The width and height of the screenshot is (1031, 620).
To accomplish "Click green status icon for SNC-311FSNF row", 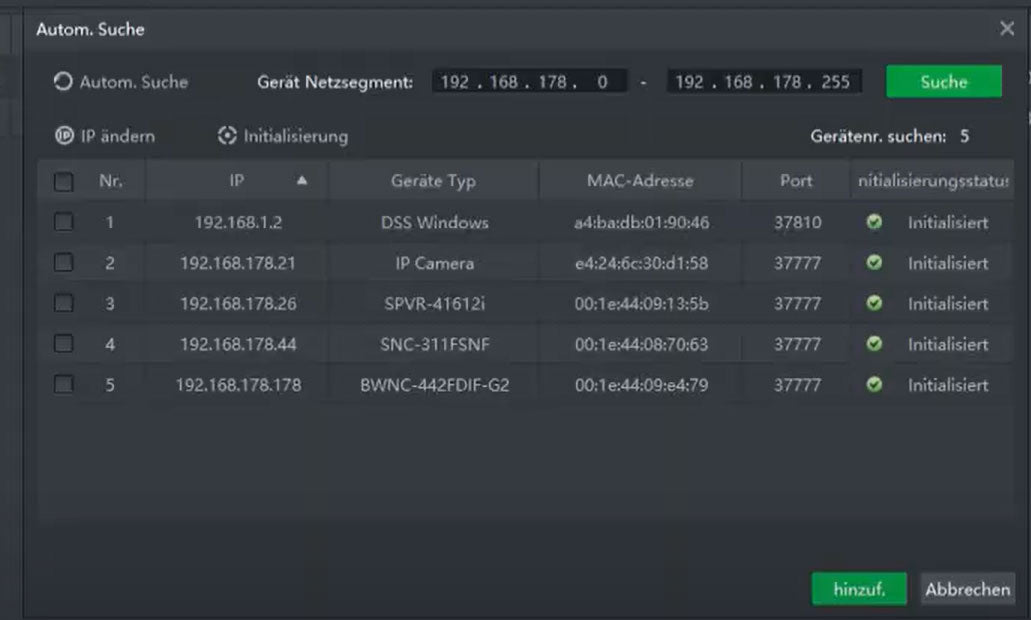I will coord(874,344).
